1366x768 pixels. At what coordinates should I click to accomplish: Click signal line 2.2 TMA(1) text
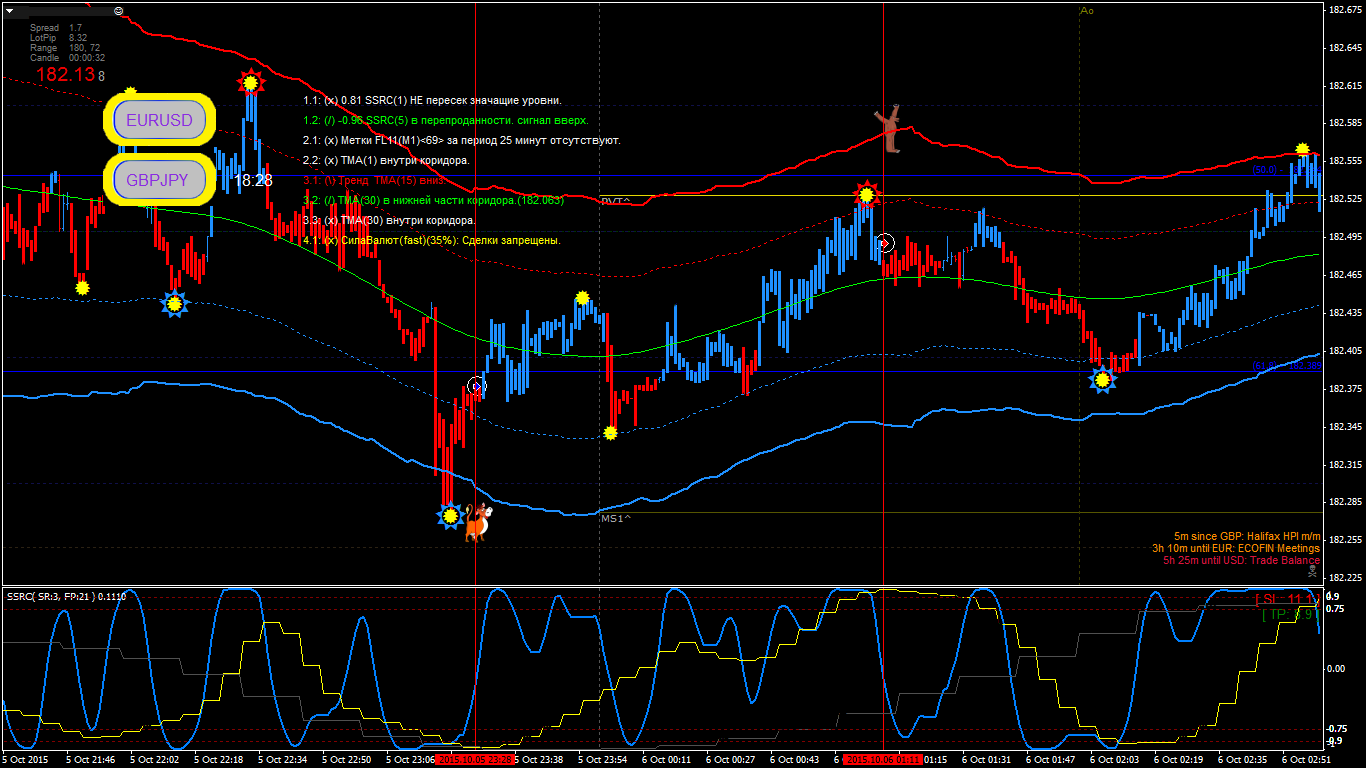click(386, 160)
